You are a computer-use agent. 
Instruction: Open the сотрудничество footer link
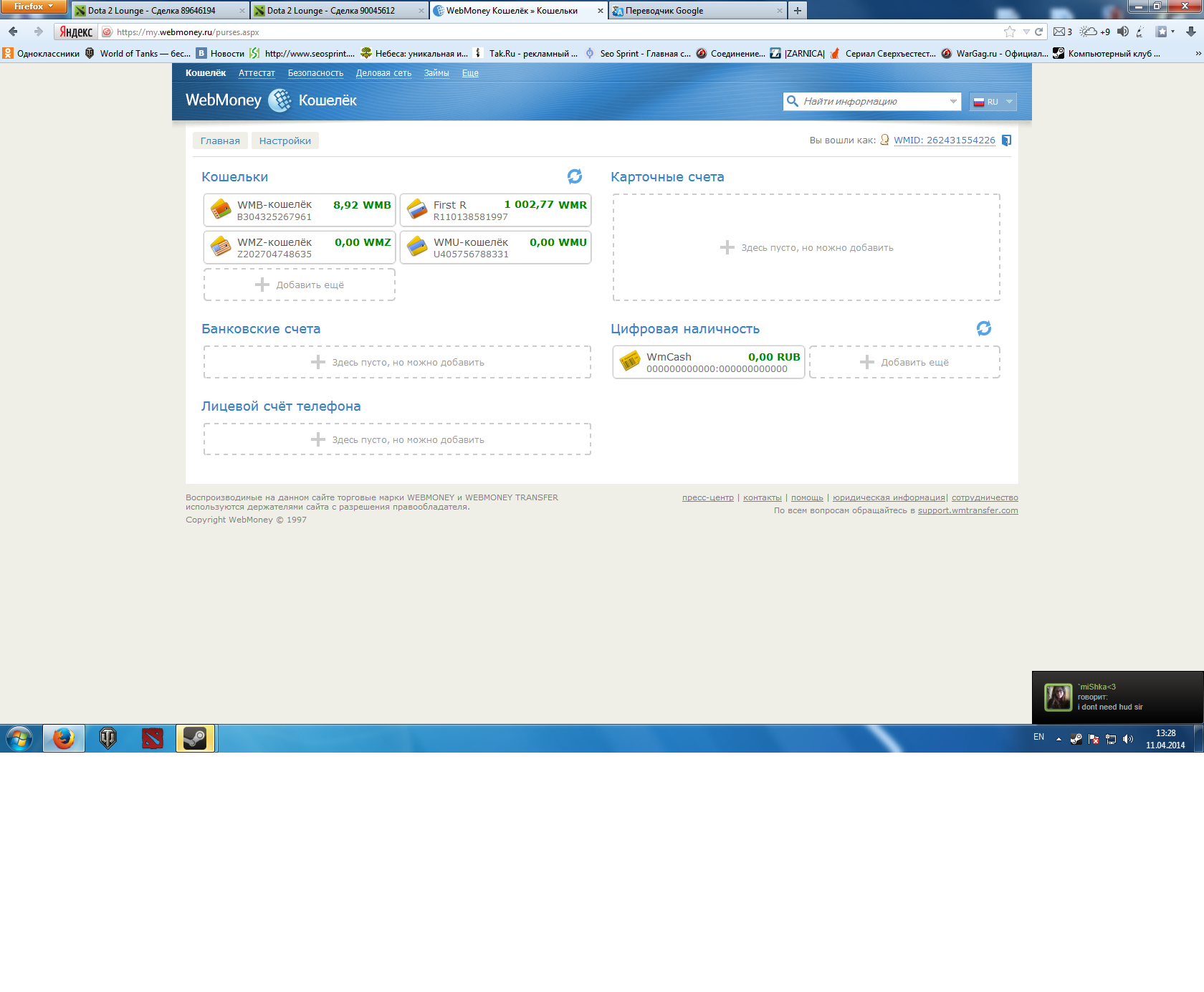[985, 497]
